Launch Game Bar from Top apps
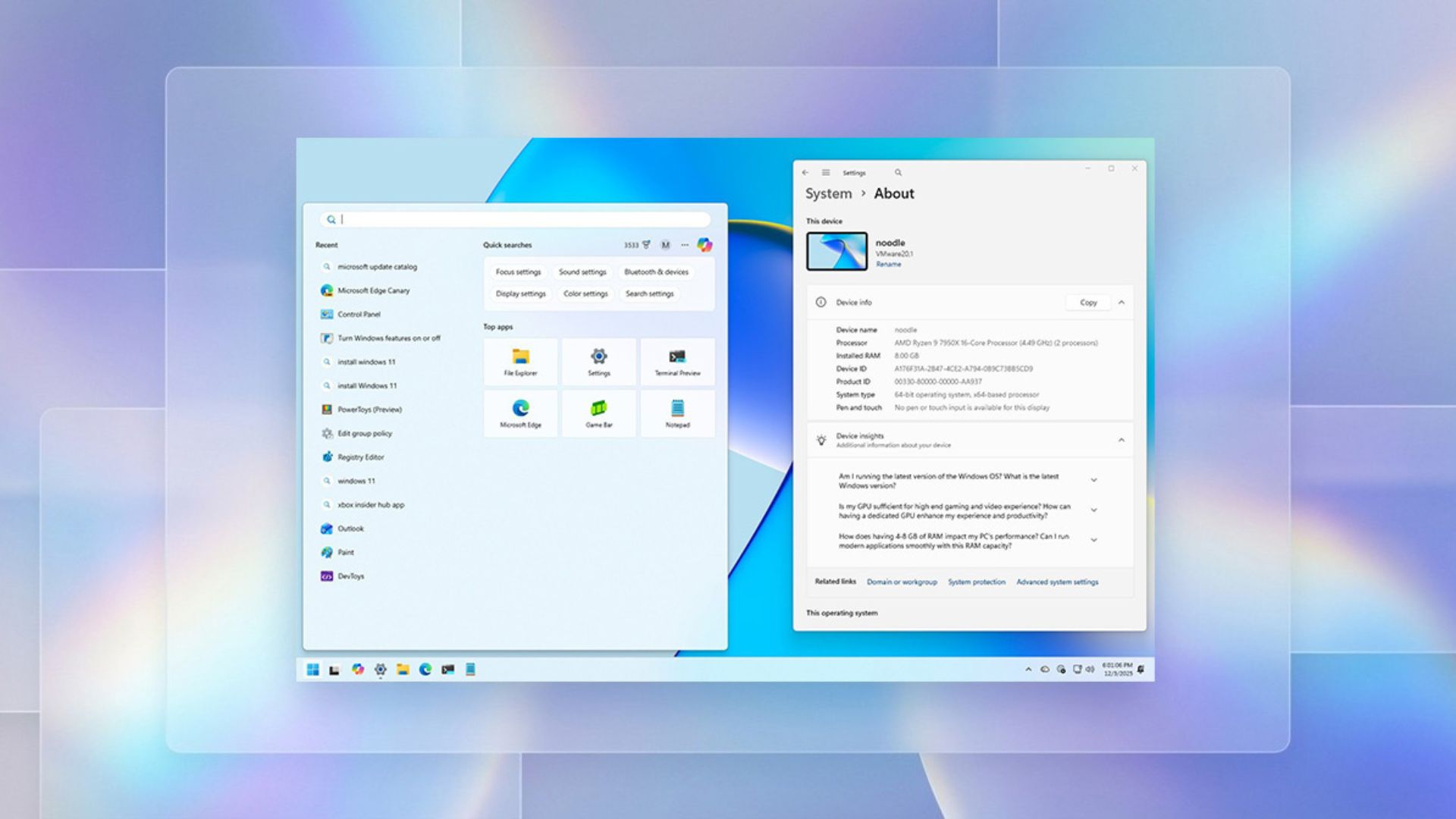 (x=598, y=413)
